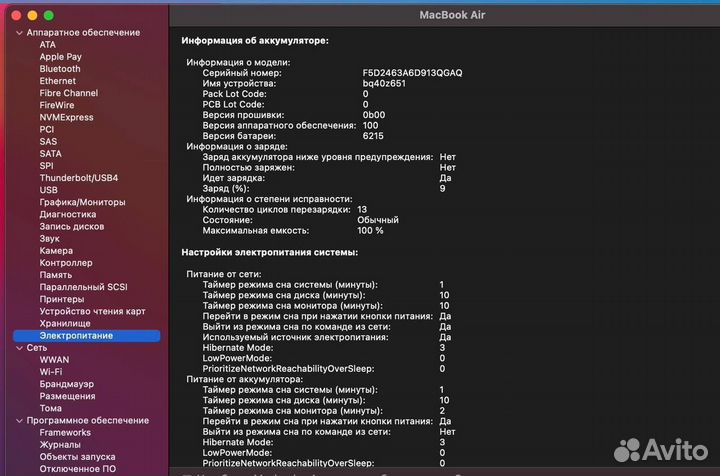Image resolution: width=720 pixels, height=476 pixels.
Task: Click the green zoom window button
Action: coord(48,16)
